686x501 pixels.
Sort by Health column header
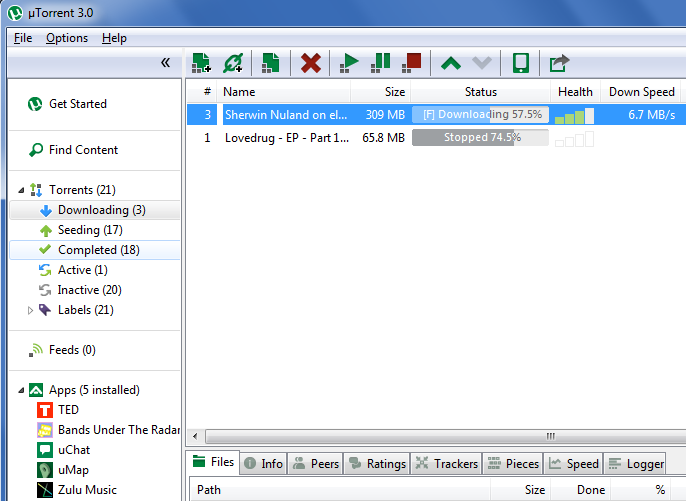pos(575,92)
